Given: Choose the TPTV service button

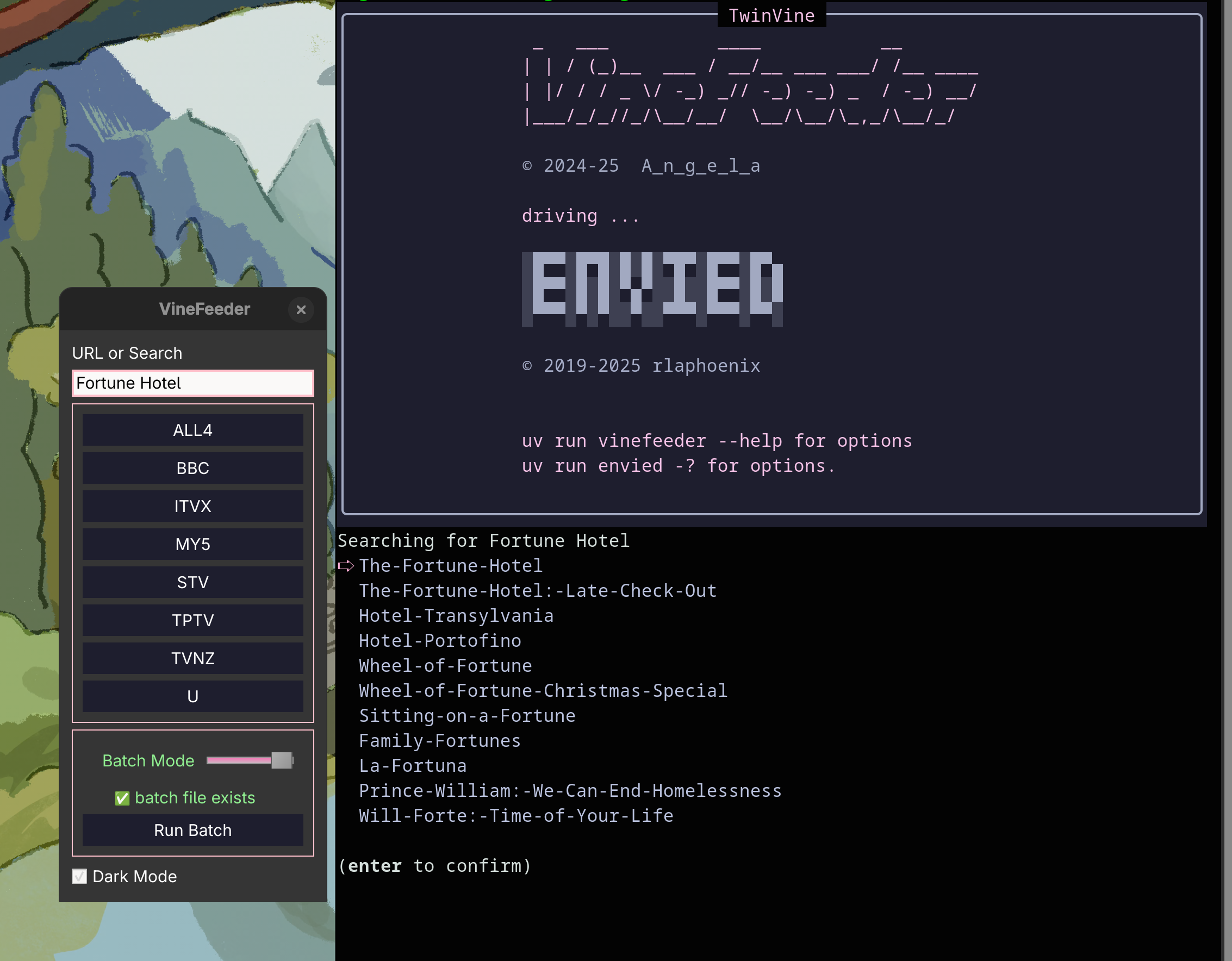Looking at the screenshot, I should tap(192, 620).
